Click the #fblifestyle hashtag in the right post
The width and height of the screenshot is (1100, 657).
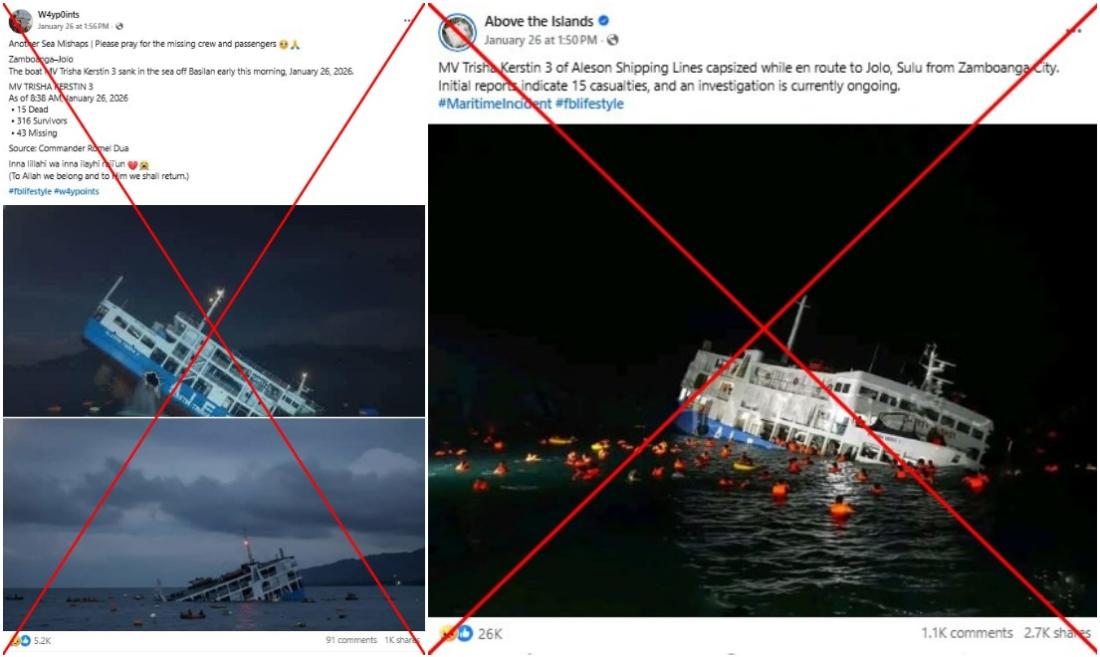[x=589, y=104]
